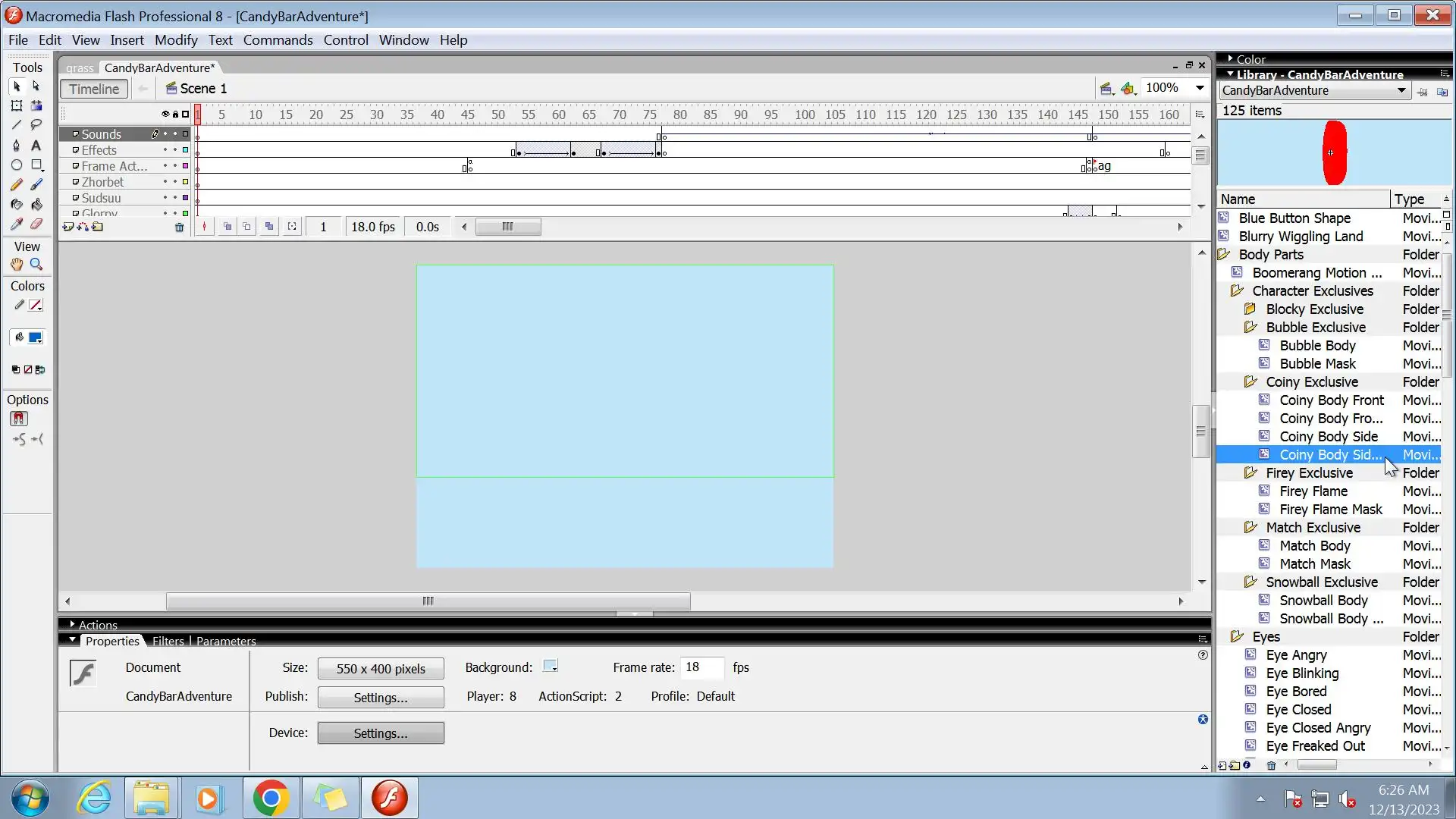Image resolution: width=1456 pixels, height=819 pixels.
Task: Open the Modify menu
Action: click(x=176, y=40)
